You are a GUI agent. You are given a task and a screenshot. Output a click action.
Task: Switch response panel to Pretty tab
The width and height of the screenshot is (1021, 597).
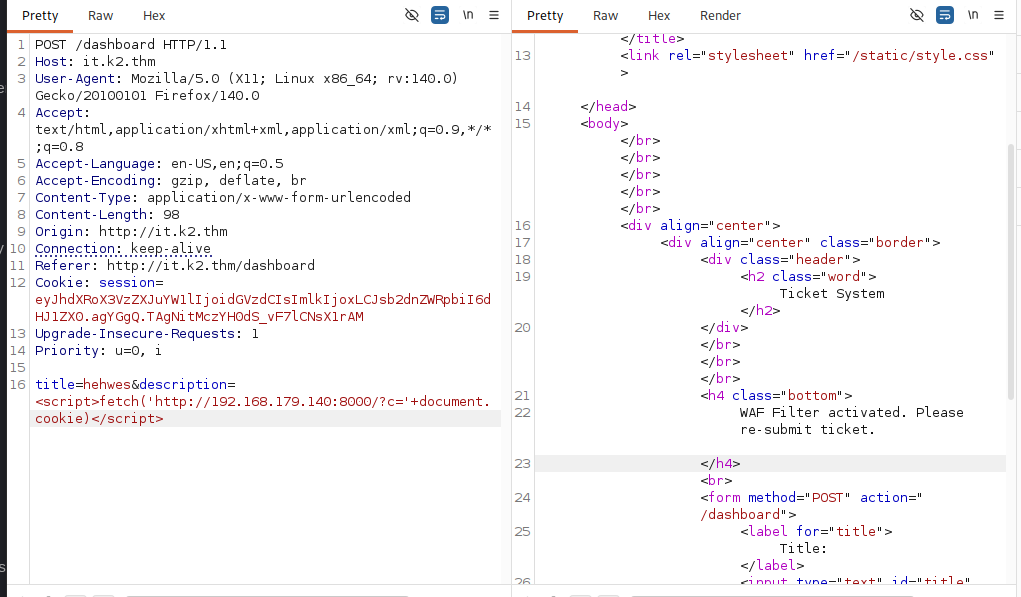pyautogui.click(x=545, y=16)
